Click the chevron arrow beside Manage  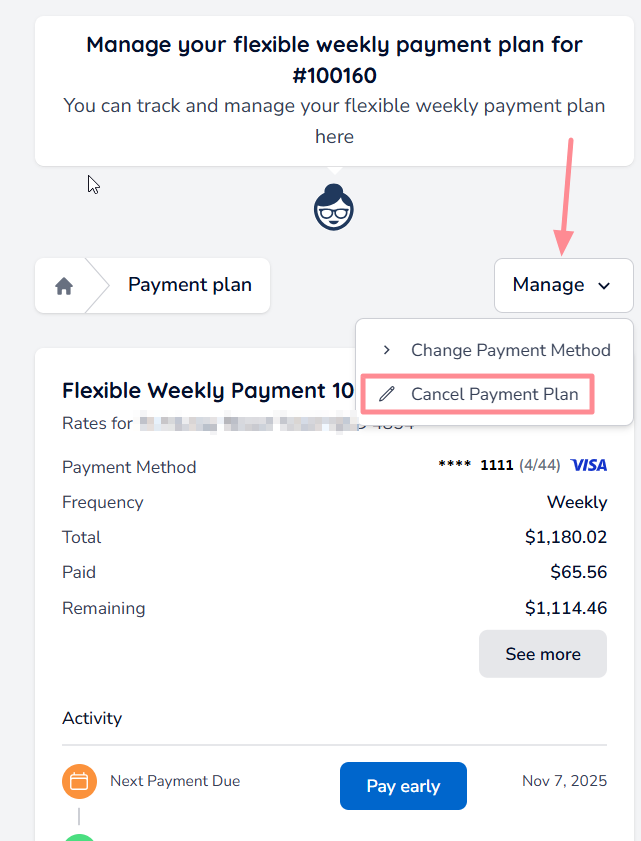point(604,286)
